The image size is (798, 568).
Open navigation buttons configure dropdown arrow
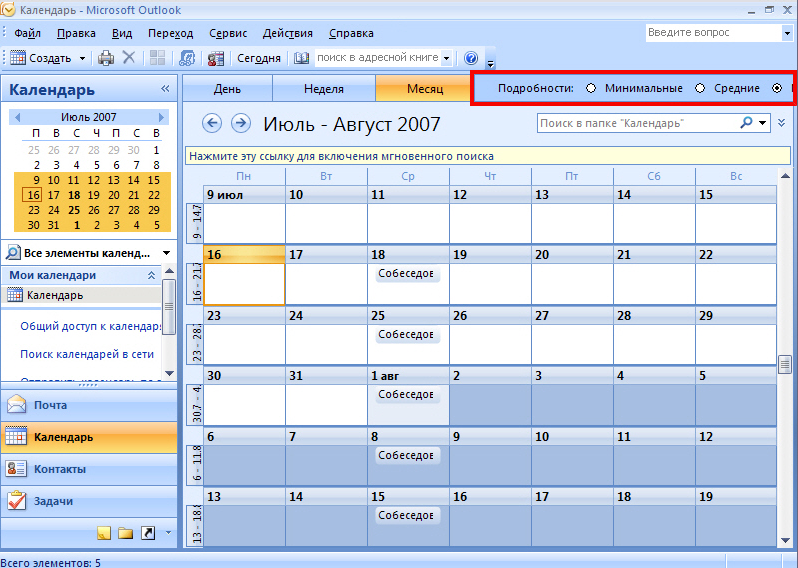point(168,533)
